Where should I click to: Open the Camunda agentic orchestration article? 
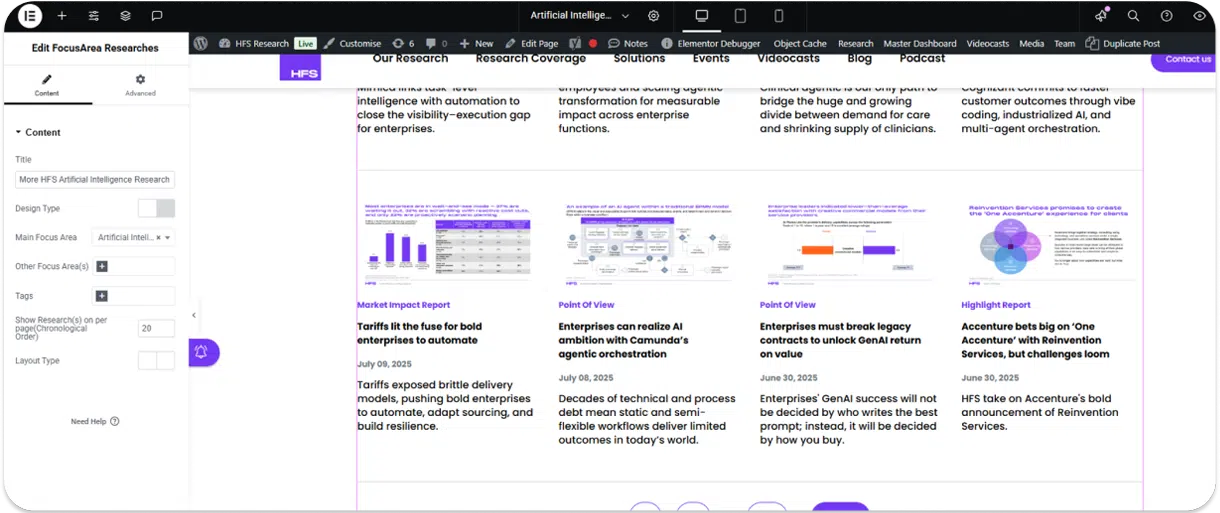pos(623,340)
